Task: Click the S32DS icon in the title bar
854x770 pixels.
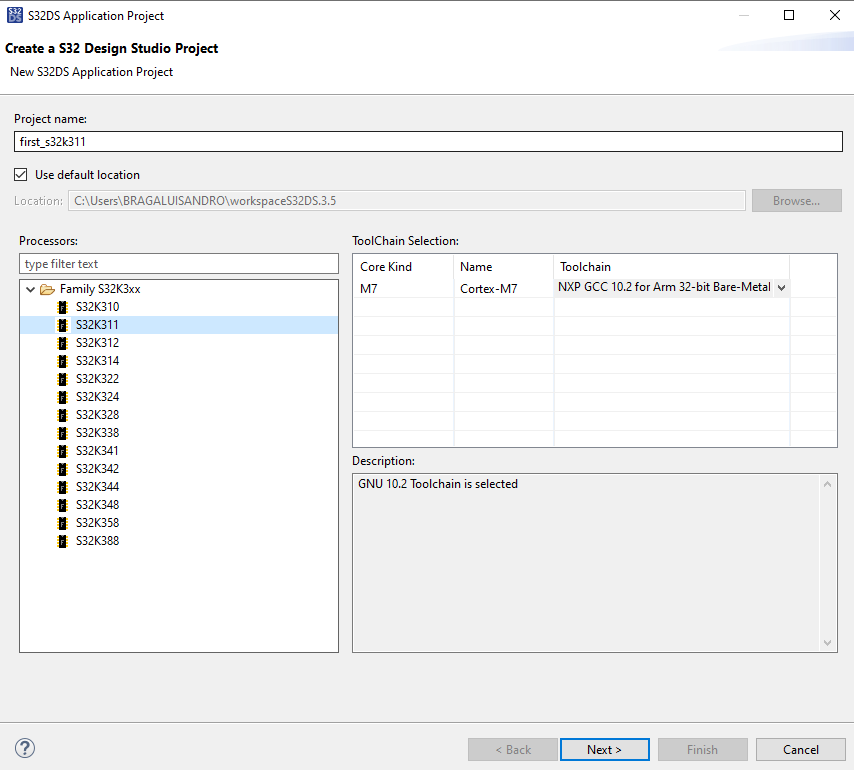Action: click(x=14, y=15)
